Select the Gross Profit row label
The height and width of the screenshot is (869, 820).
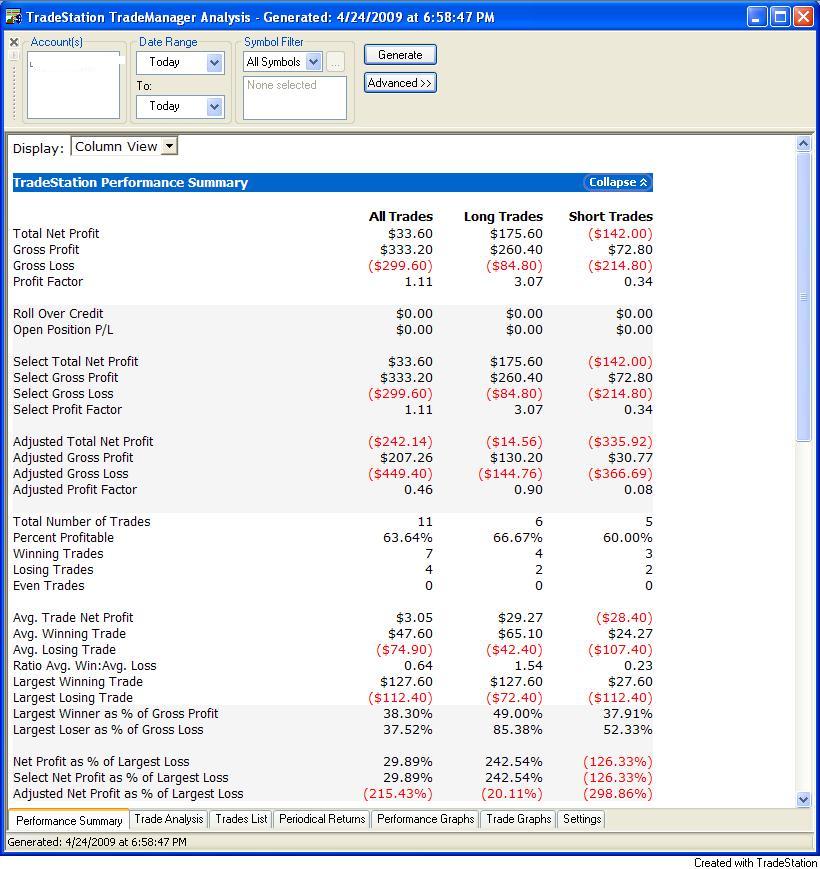46,250
